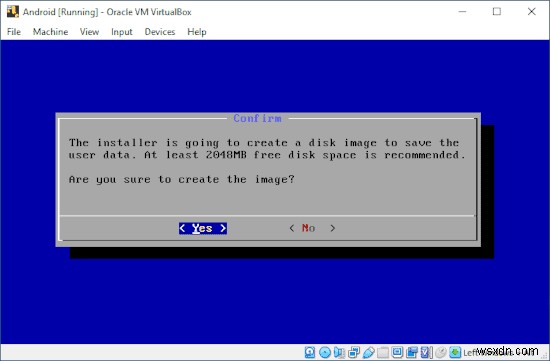The height and width of the screenshot is (361, 550).
Task: Click the mouse integration status icon
Action: pos(441,352)
